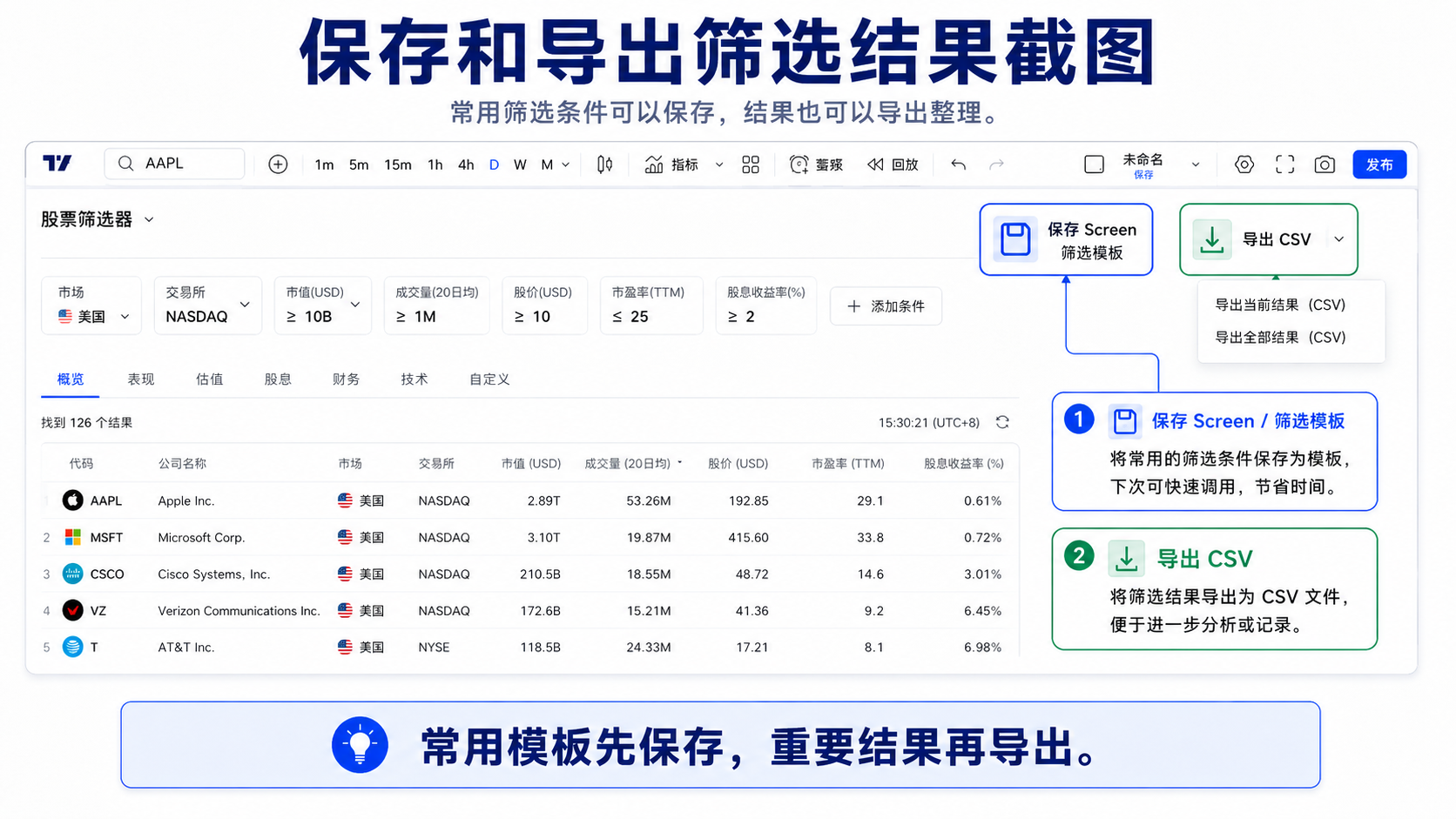
Task: Click the layout square icon near 未命名
Action: click(1095, 164)
